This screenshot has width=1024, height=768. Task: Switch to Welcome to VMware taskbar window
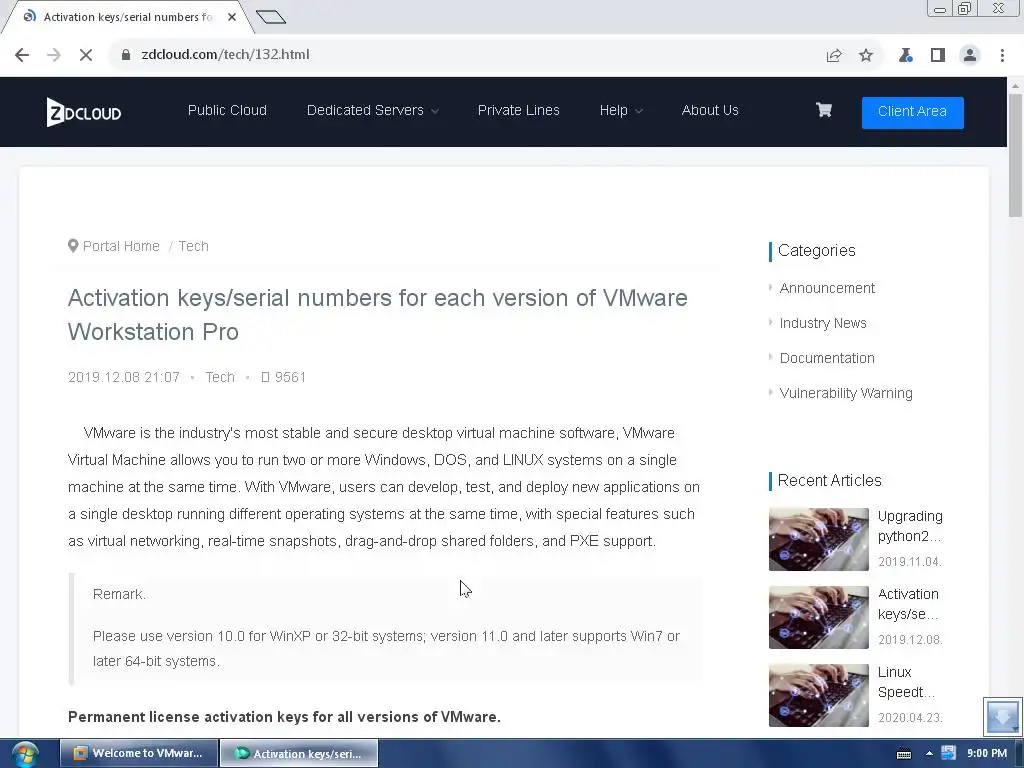pos(139,754)
